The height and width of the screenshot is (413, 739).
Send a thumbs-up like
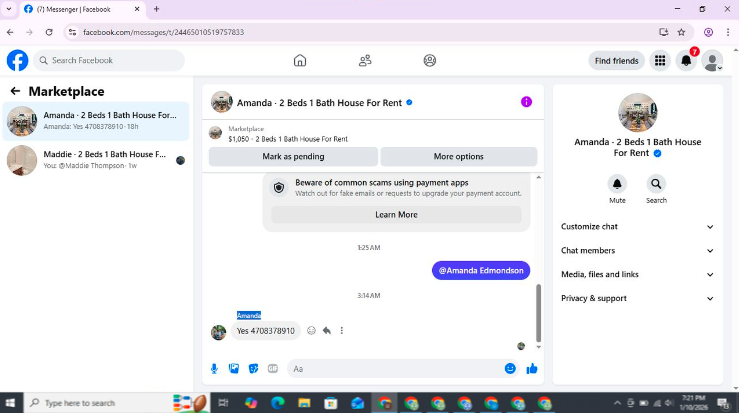(532, 369)
